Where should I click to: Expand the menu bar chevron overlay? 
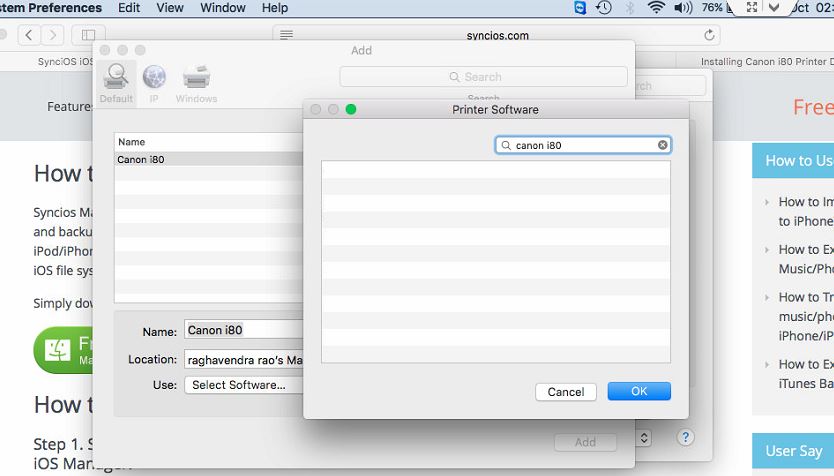[773, 7]
